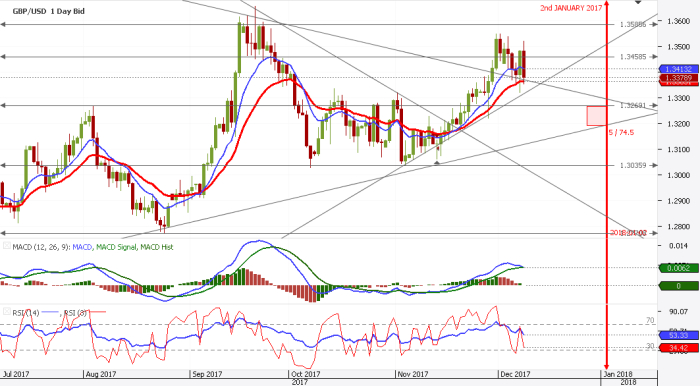Click the right arrow of the 1.34585 line

click(x=654, y=57)
